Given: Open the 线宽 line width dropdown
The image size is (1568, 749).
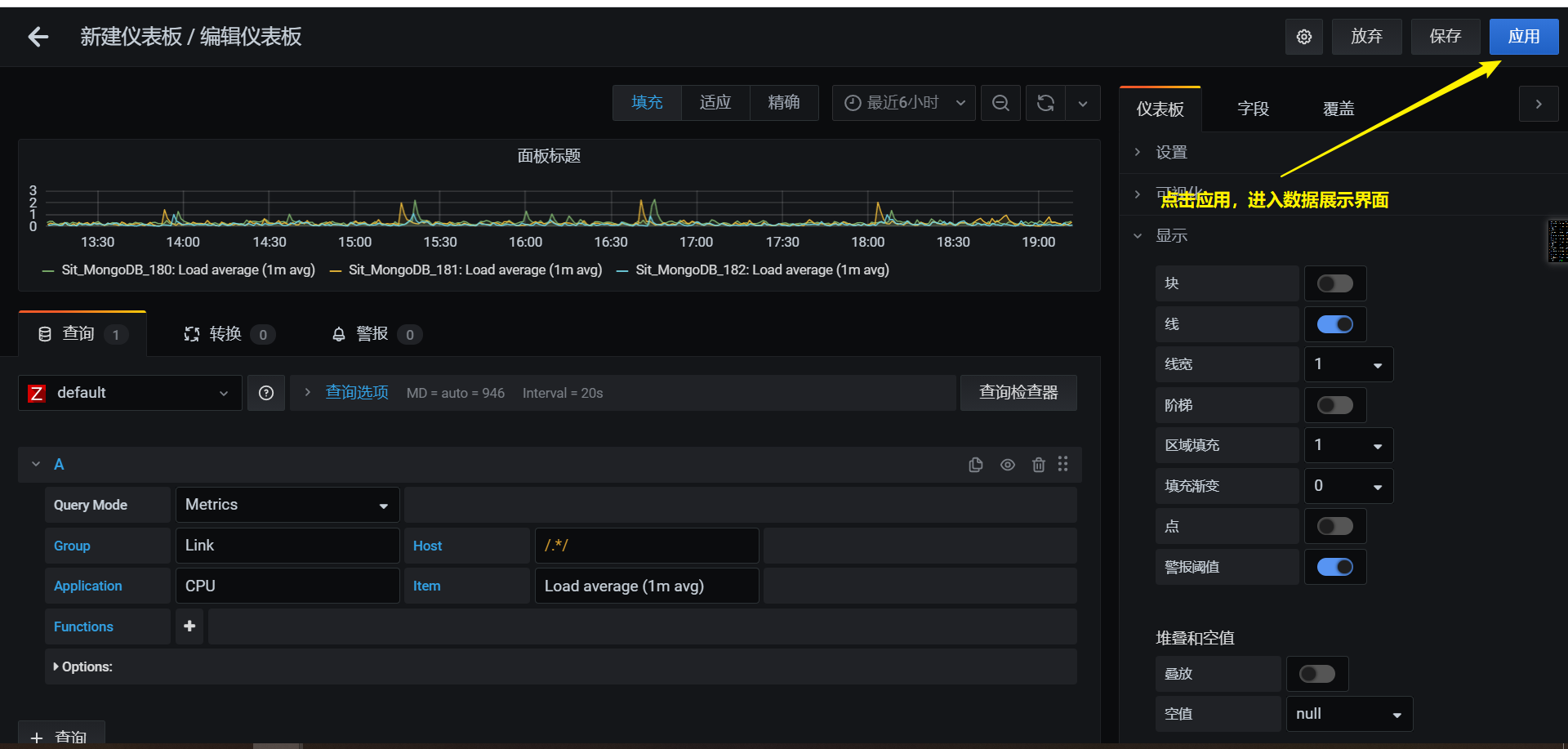Looking at the screenshot, I should tap(1348, 364).
